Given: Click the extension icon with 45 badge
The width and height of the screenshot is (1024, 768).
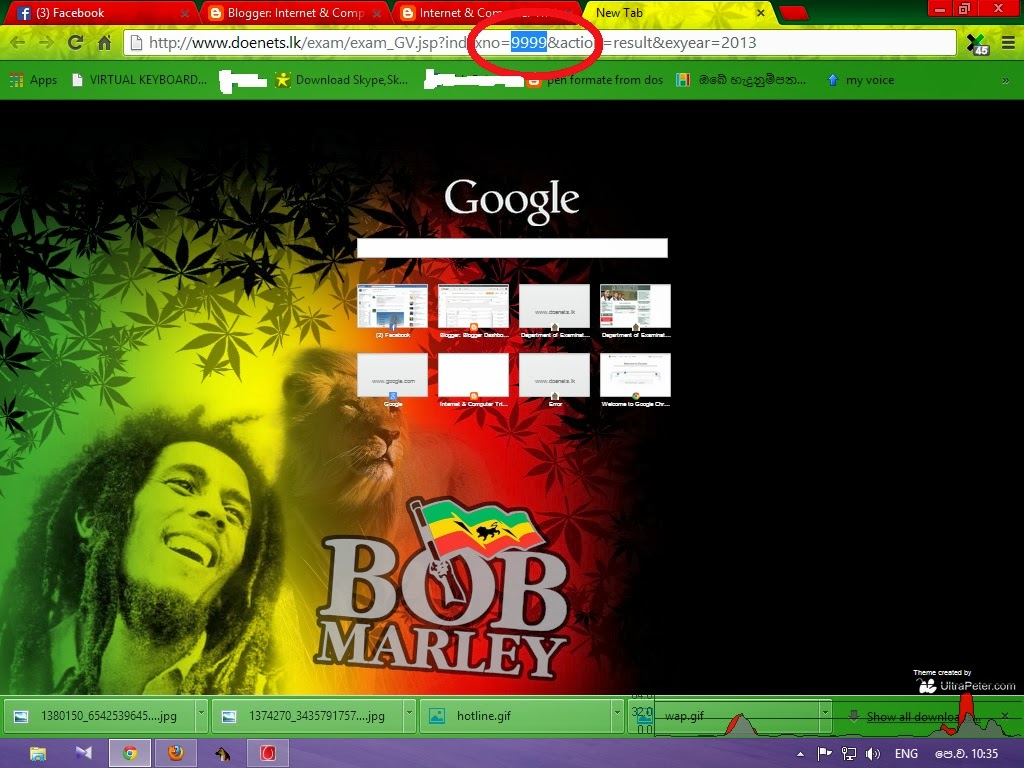Looking at the screenshot, I should click(x=978, y=44).
